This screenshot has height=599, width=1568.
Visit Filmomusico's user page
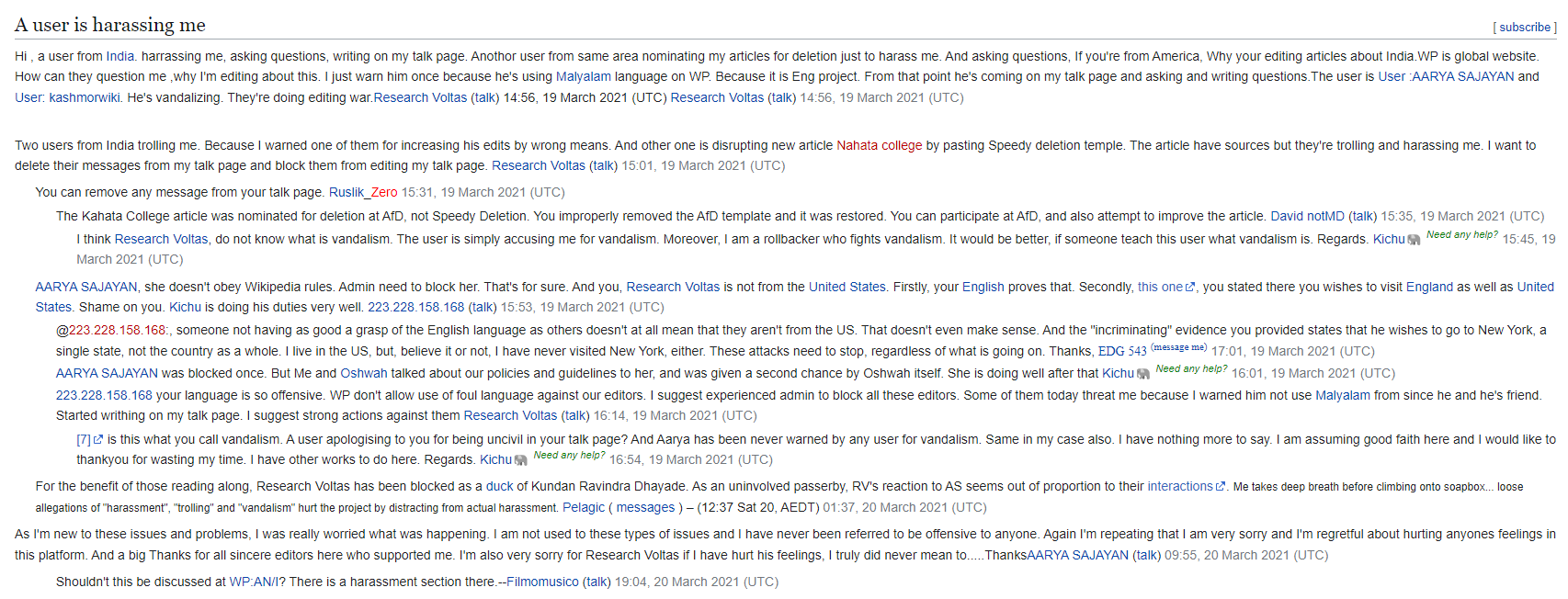(x=542, y=582)
